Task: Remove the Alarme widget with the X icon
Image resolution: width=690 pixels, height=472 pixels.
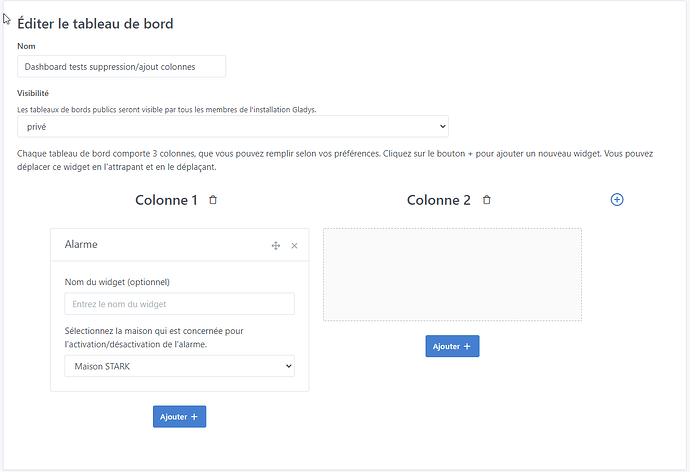Action: 294,245
